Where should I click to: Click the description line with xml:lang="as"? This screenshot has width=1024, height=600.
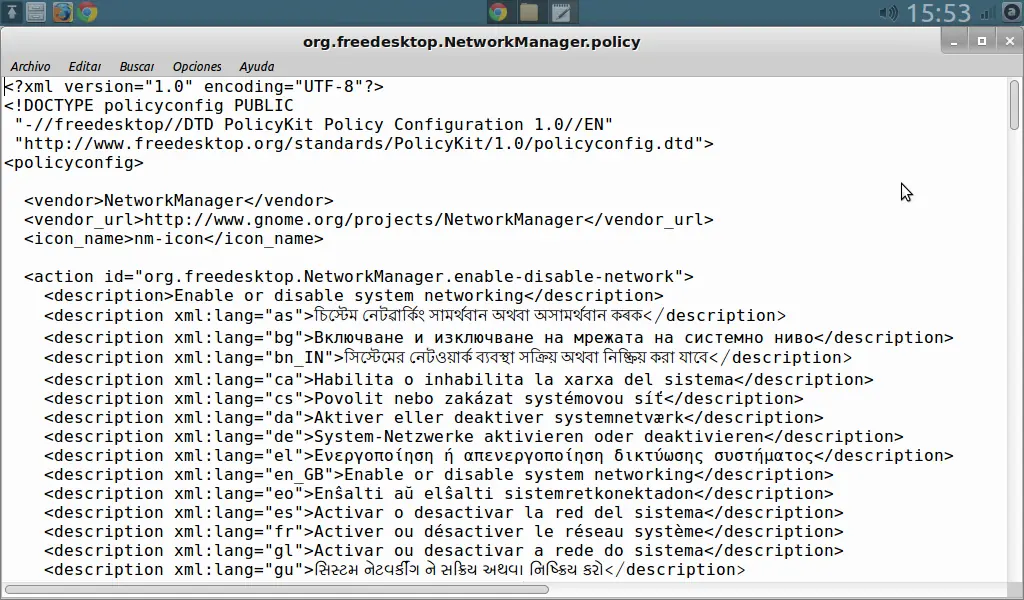[415, 315]
